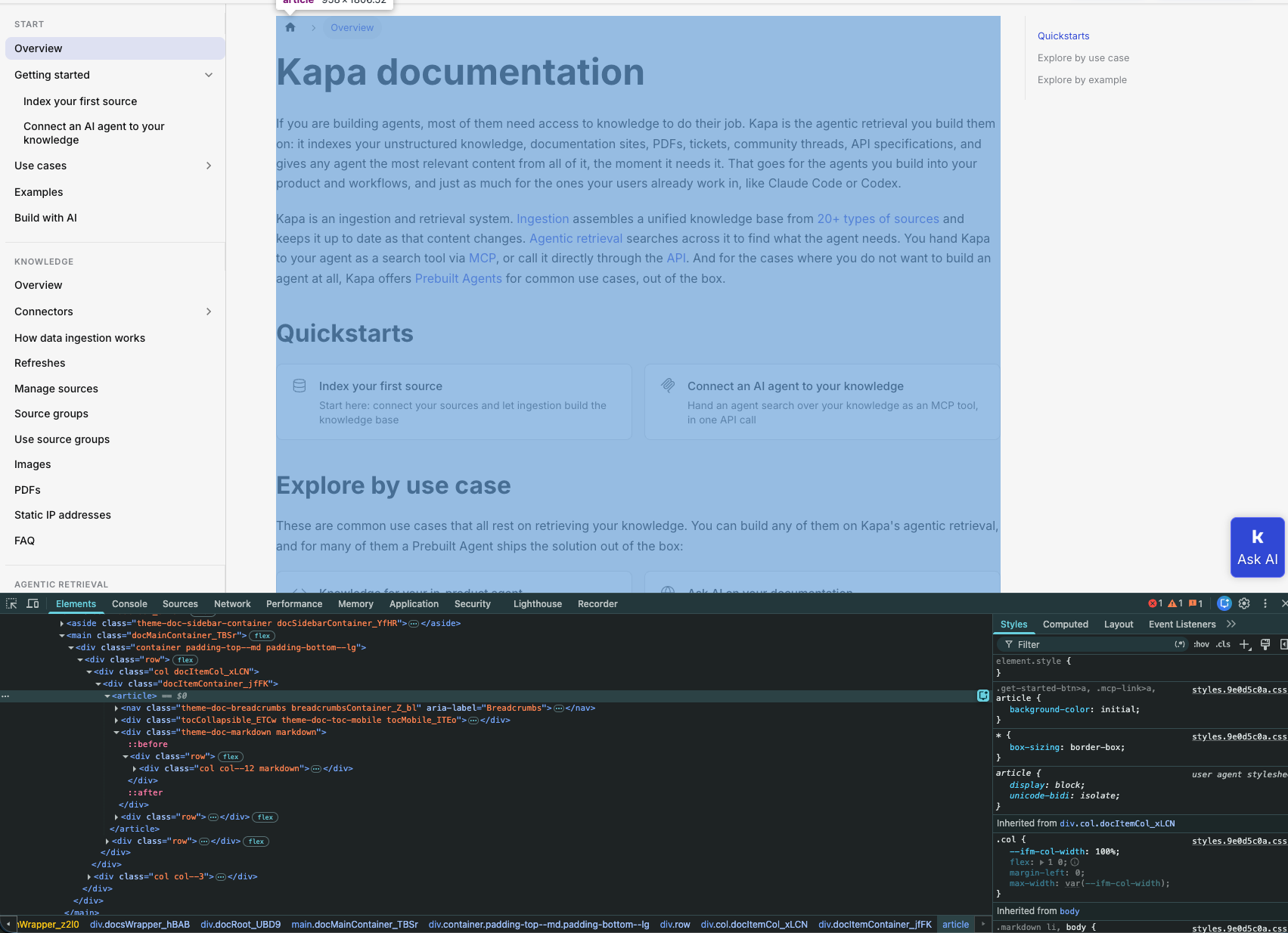Screen dimensions: 1288x933
Task: Open the Agentic retrieval link
Action: point(576,238)
